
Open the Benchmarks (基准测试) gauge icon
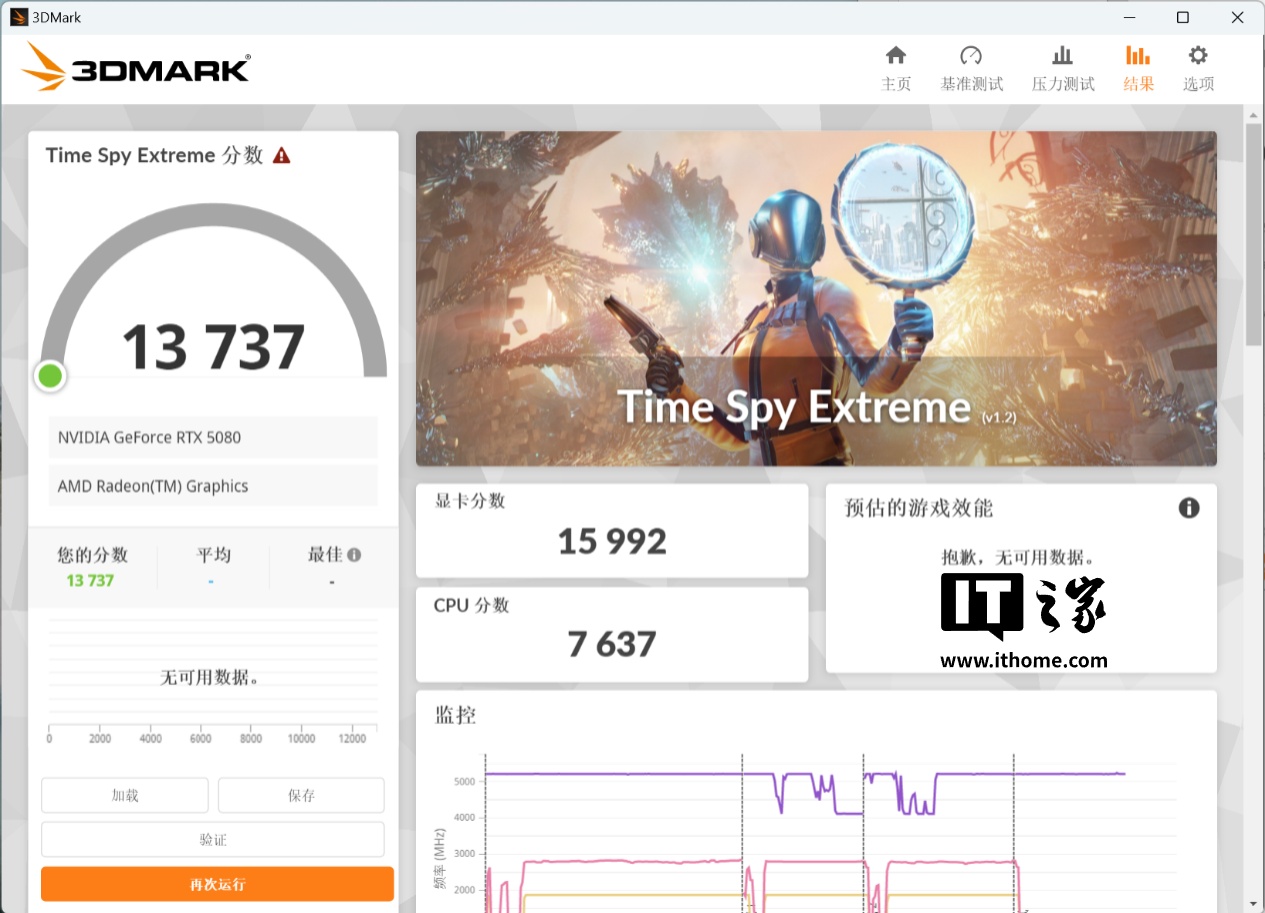pos(970,56)
